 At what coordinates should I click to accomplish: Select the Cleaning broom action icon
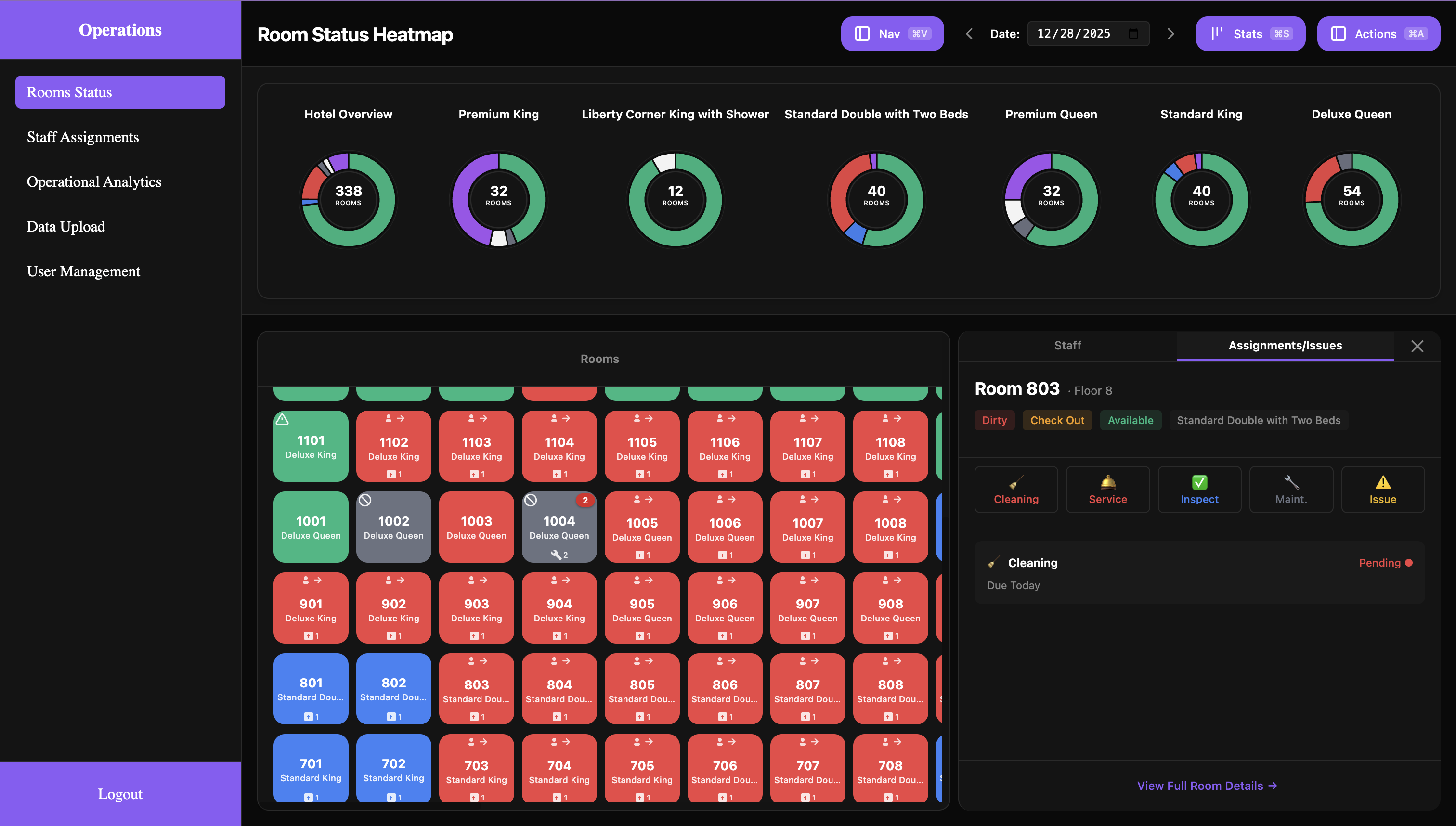[1015, 483]
